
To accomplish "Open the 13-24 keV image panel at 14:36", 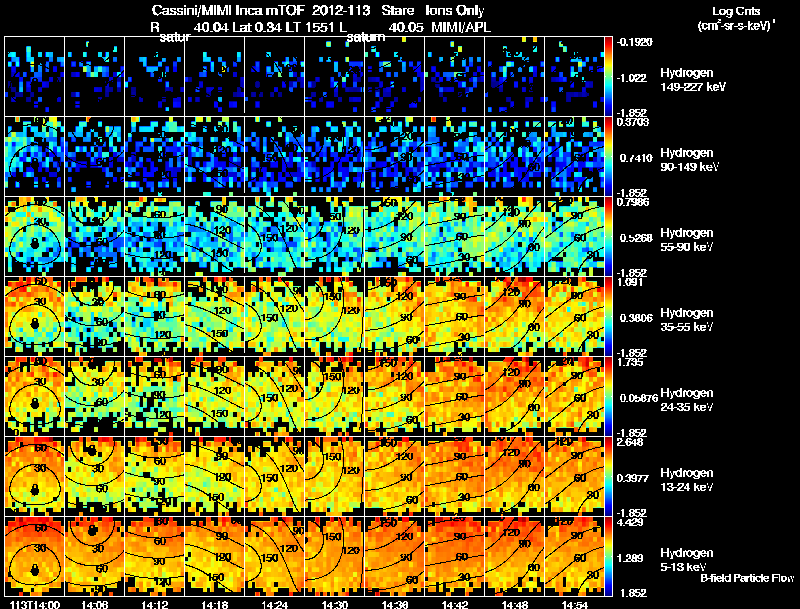I will (394, 477).
